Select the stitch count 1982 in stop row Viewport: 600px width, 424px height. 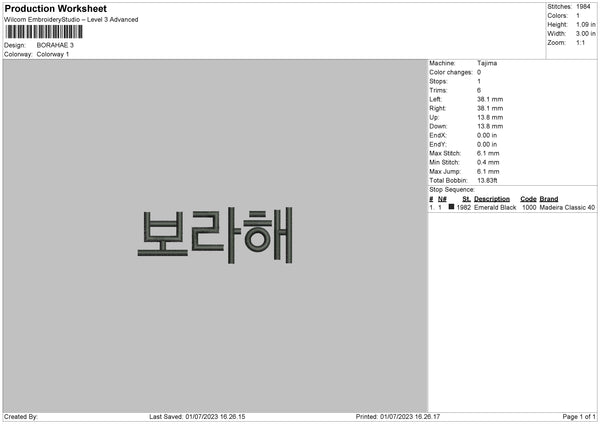coord(463,207)
